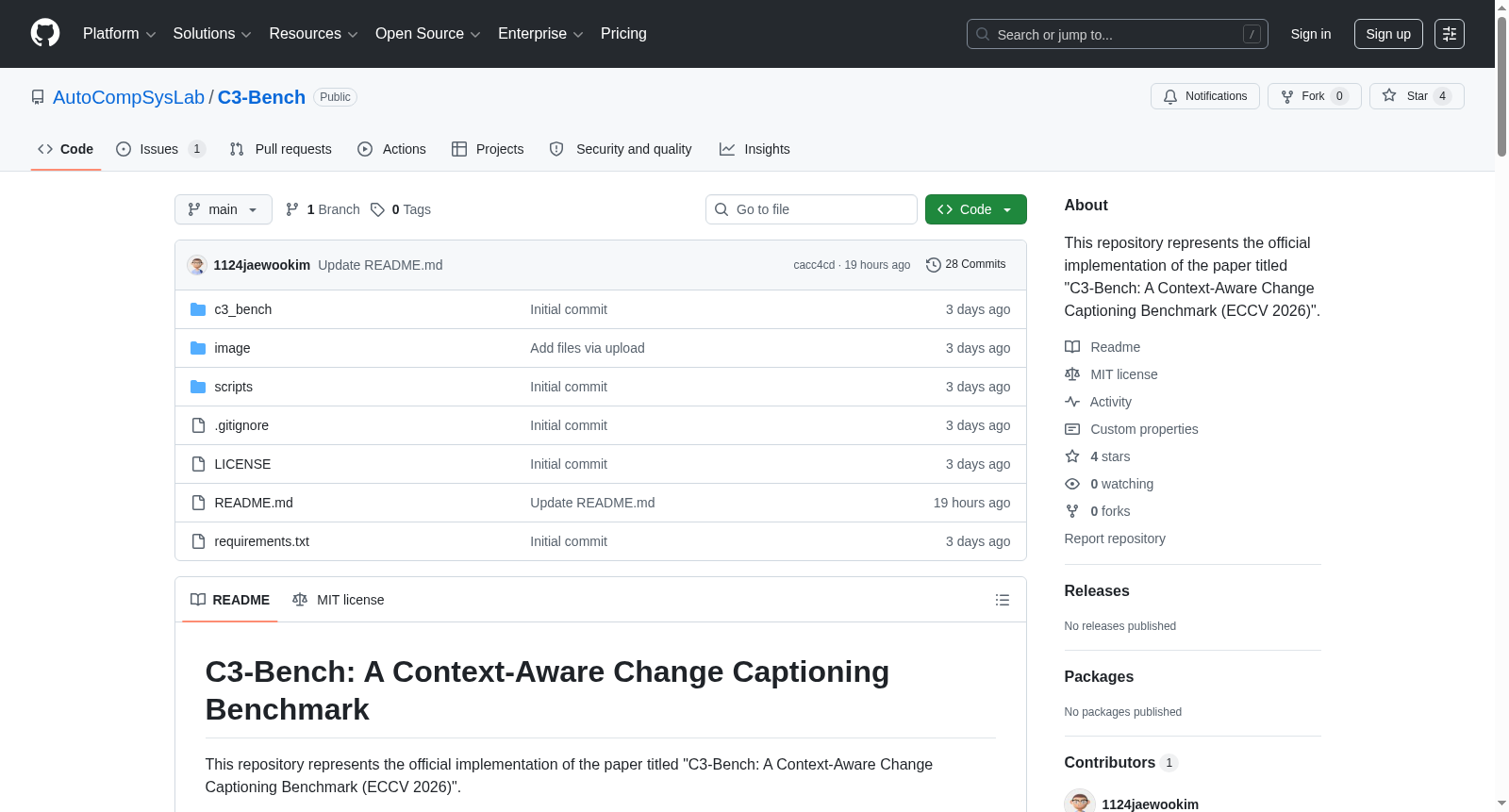The height and width of the screenshot is (812, 1509).
Task: Click the bell icon in Notifications button
Action: [1170, 96]
